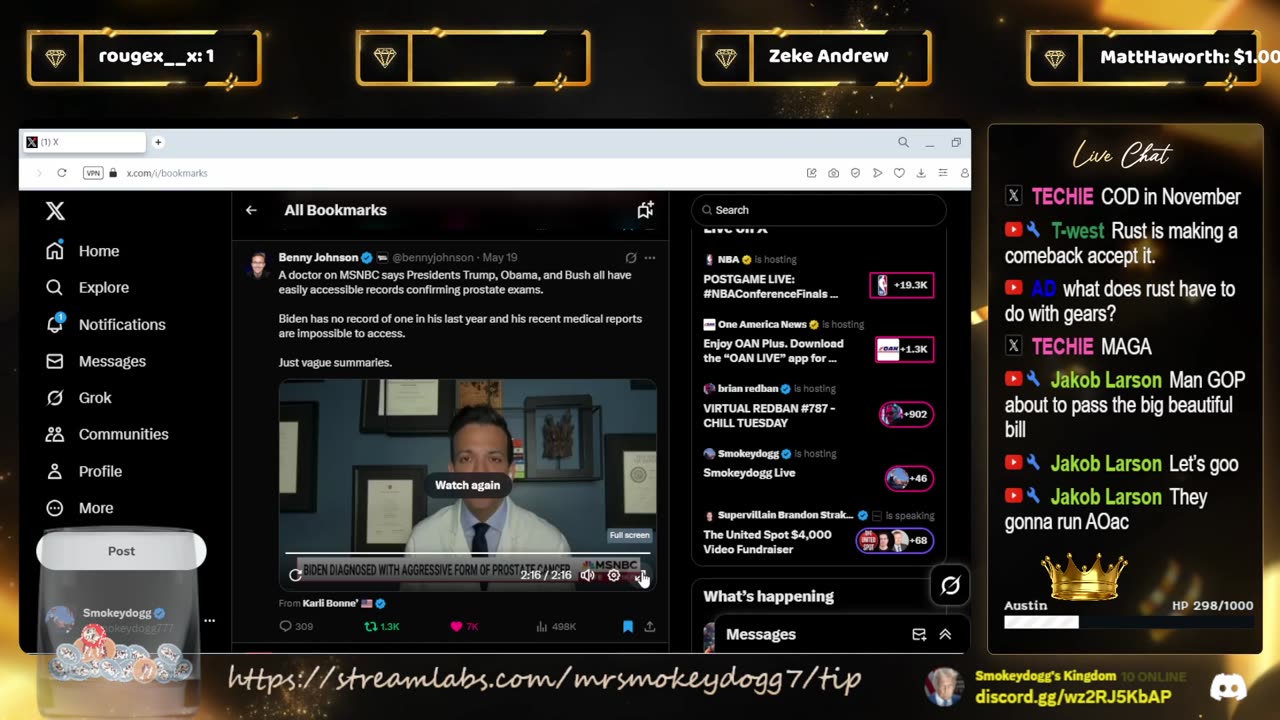Reload the page in the browser
1280x720 pixels.
61,173
